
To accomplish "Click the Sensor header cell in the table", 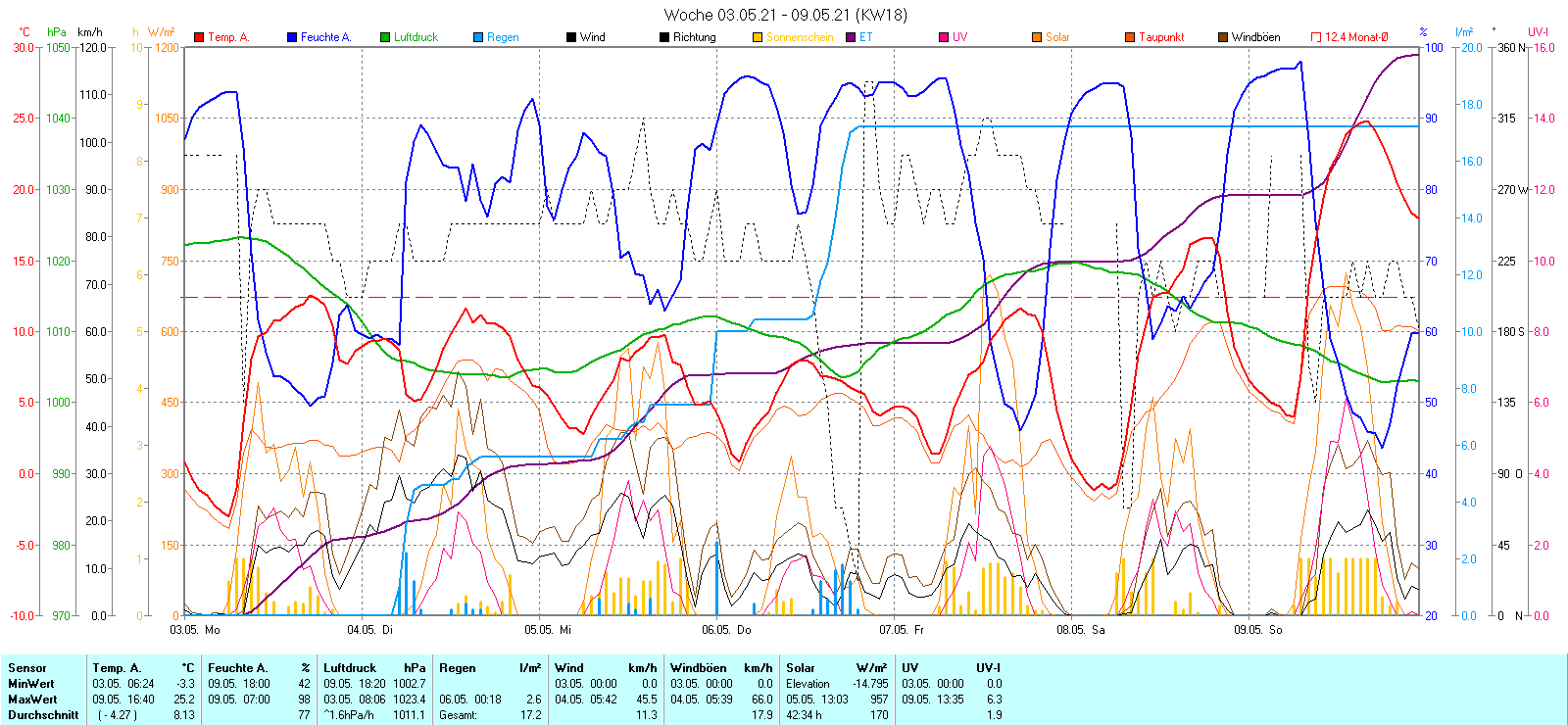I will coord(26,668).
